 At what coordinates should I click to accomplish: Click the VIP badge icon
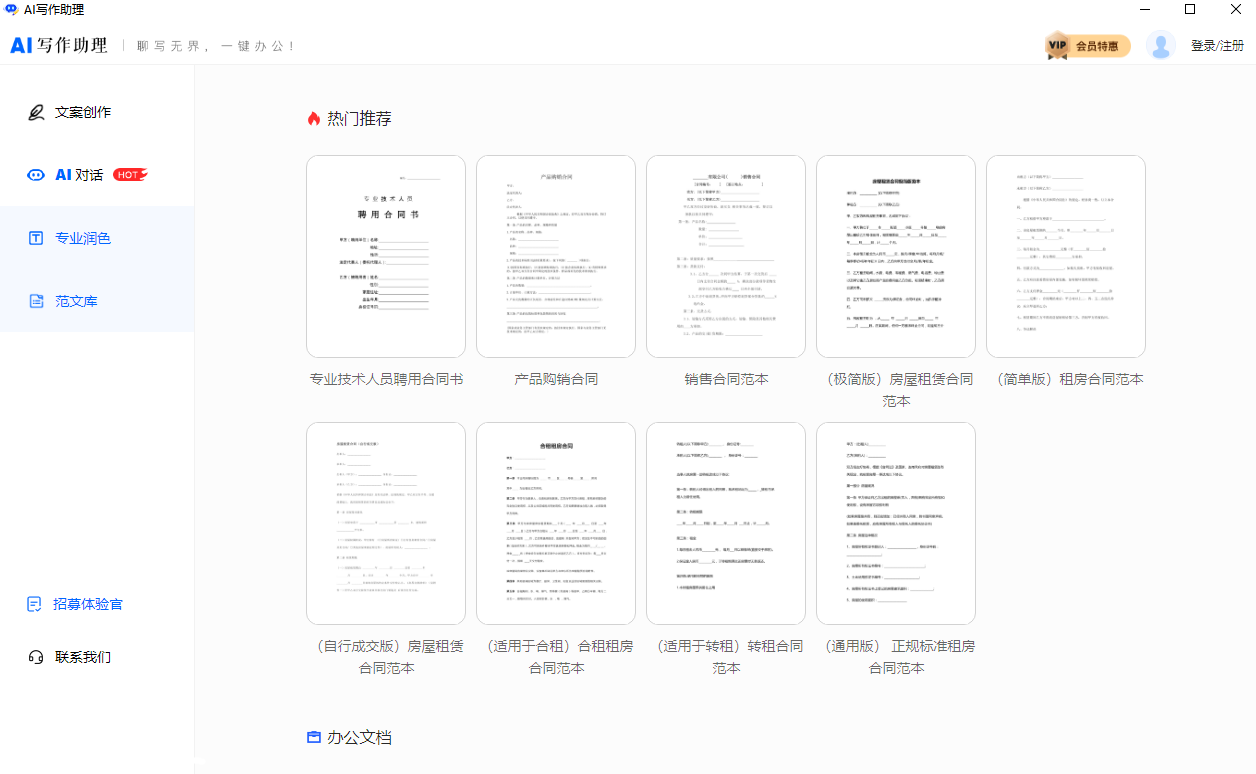click(x=1058, y=45)
